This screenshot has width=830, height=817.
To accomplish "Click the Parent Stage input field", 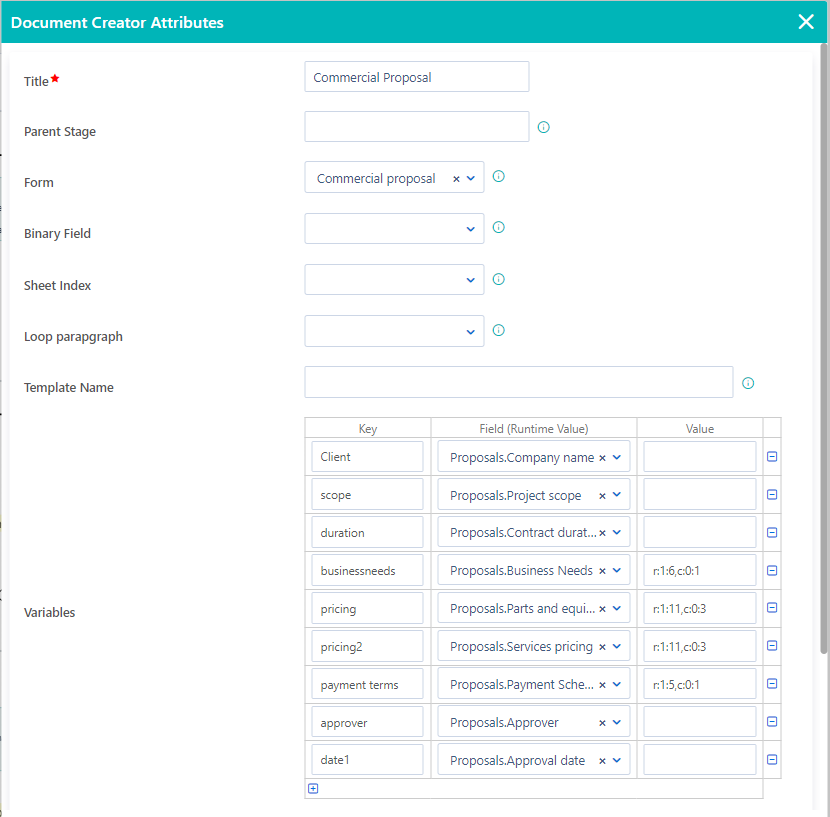I will click(417, 127).
